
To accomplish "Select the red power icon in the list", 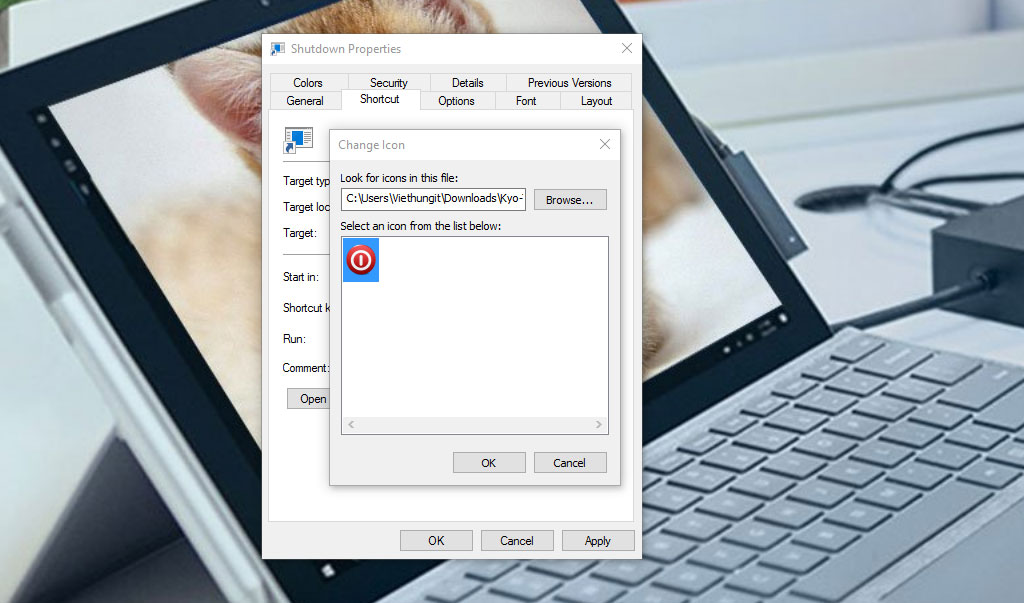I will point(361,261).
